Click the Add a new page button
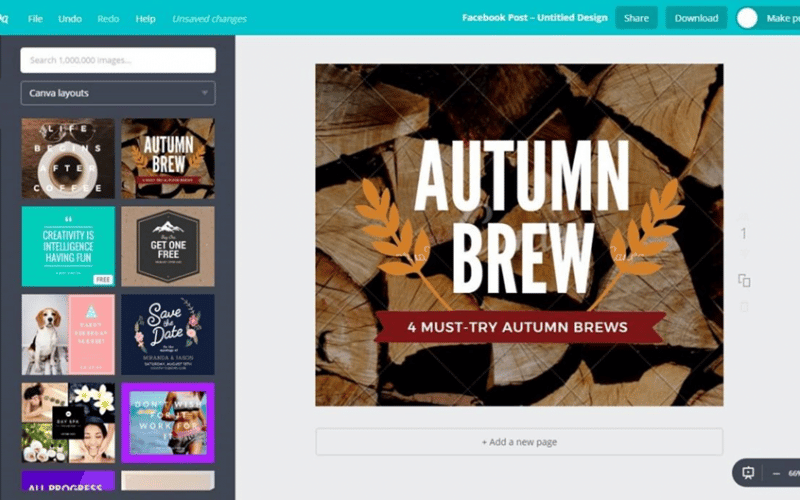Image resolution: width=800 pixels, height=500 pixels. [x=519, y=442]
